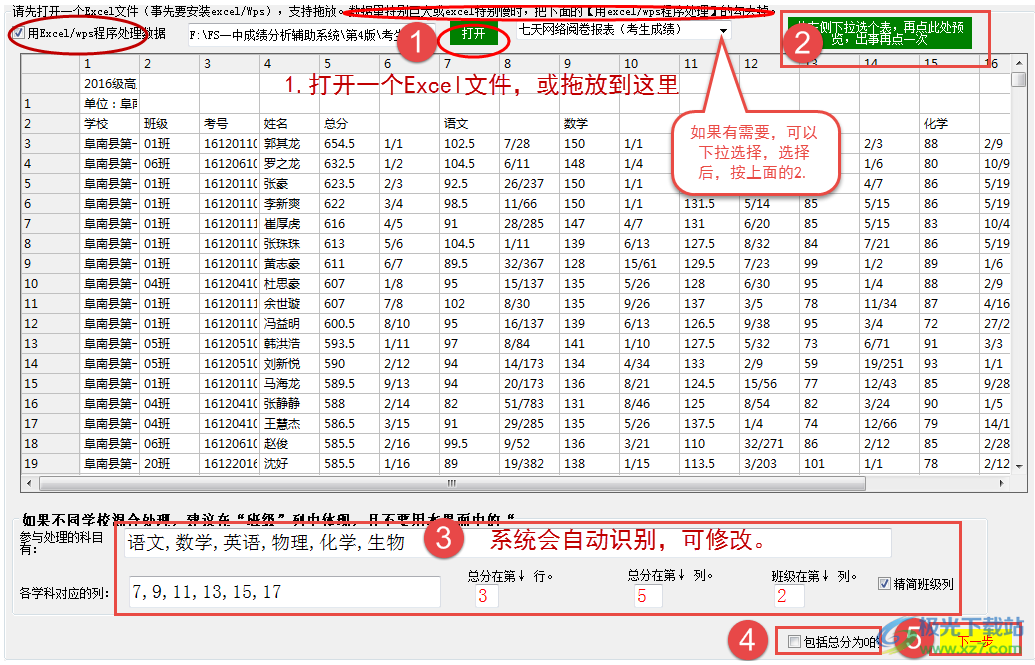Select the 考号 header cell
Screen dimensions: 1035x665
230,123
